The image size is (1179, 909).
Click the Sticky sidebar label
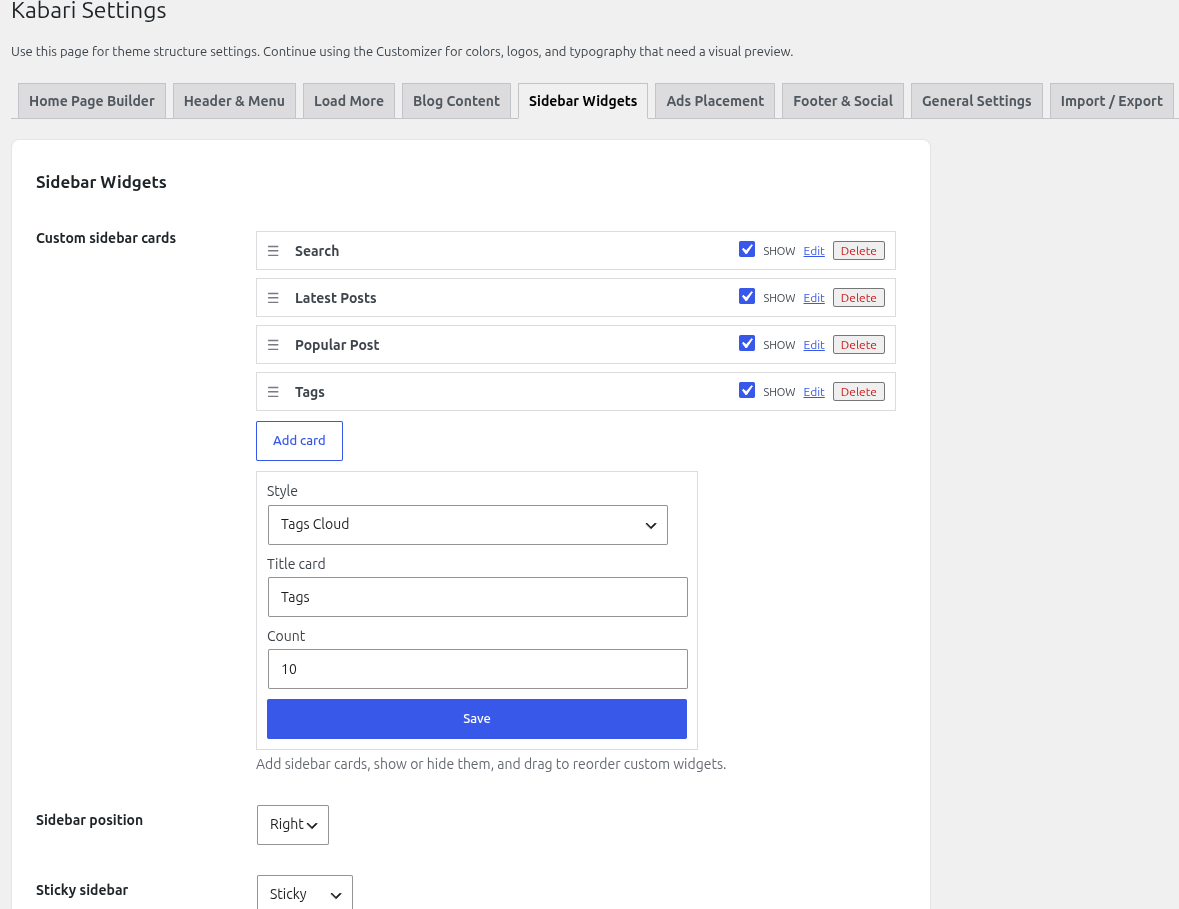pyautogui.click(x=82, y=890)
